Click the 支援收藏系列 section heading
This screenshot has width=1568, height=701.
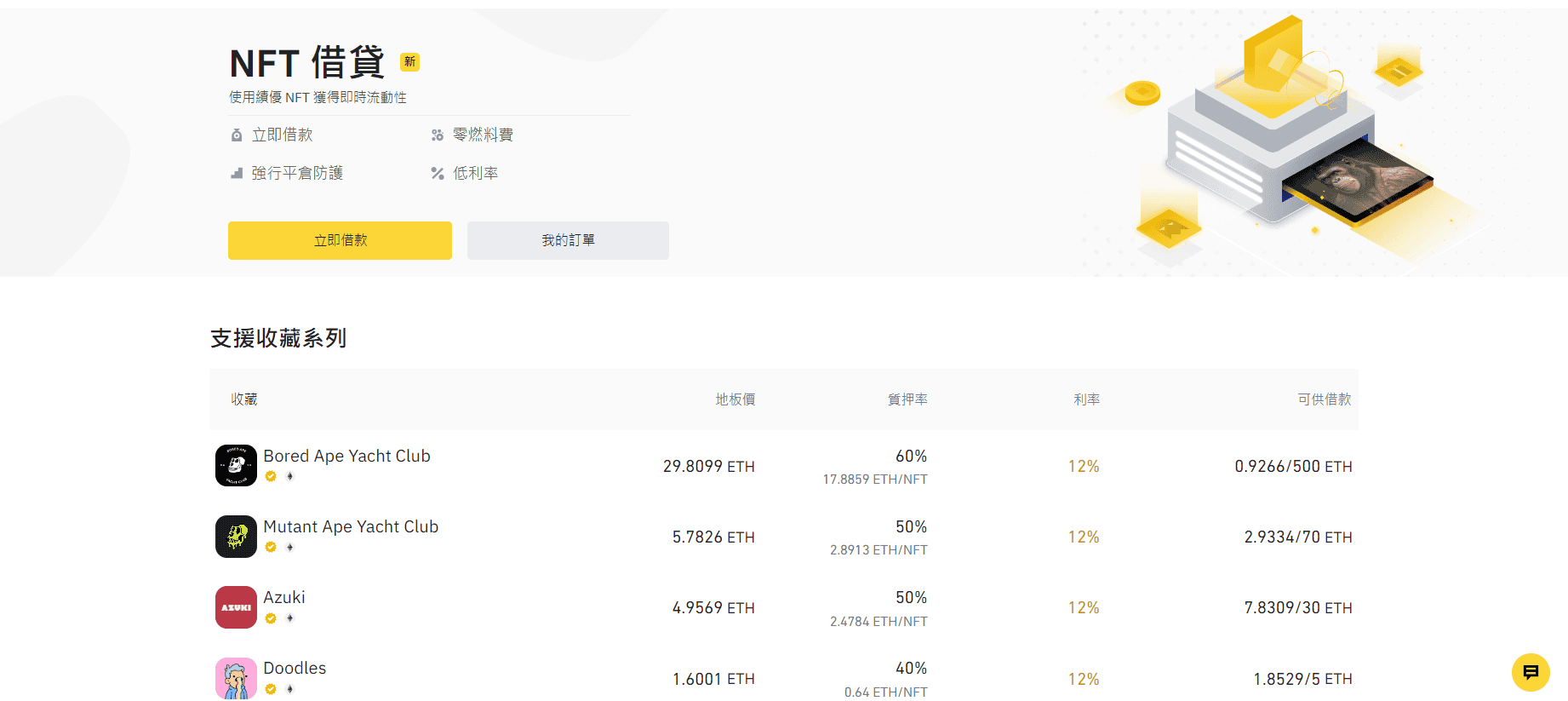(278, 338)
